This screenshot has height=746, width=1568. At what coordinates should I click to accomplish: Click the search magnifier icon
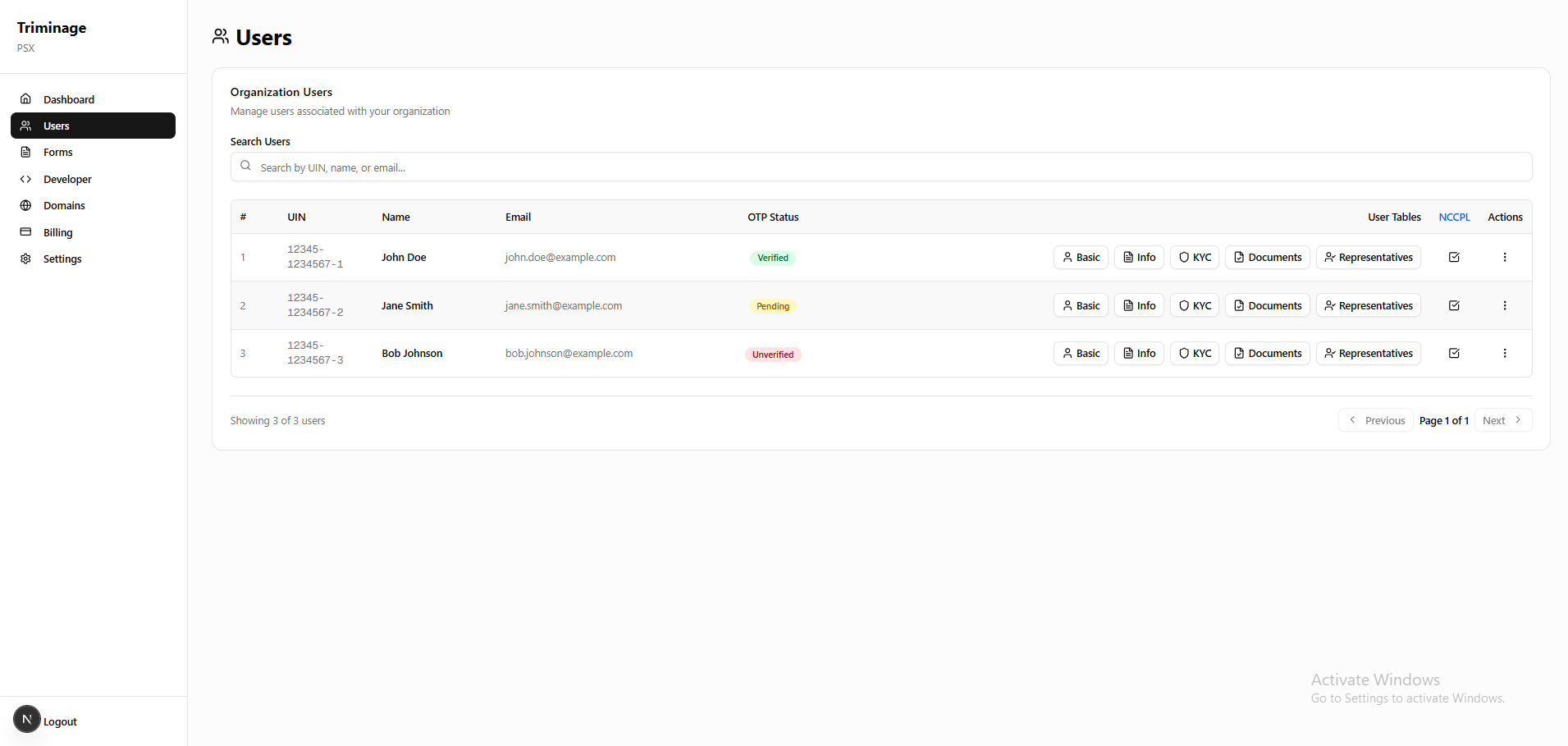[246, 166]
